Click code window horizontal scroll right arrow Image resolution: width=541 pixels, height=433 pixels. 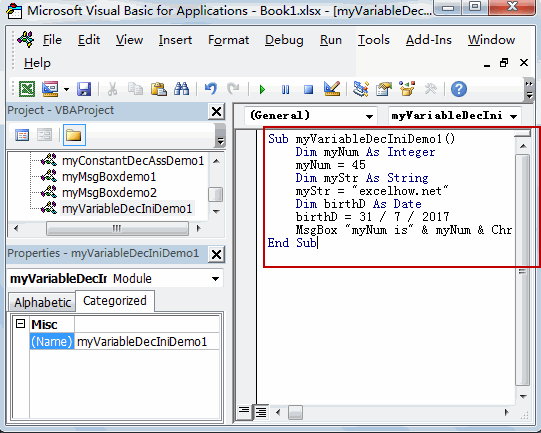pos(506,412)
